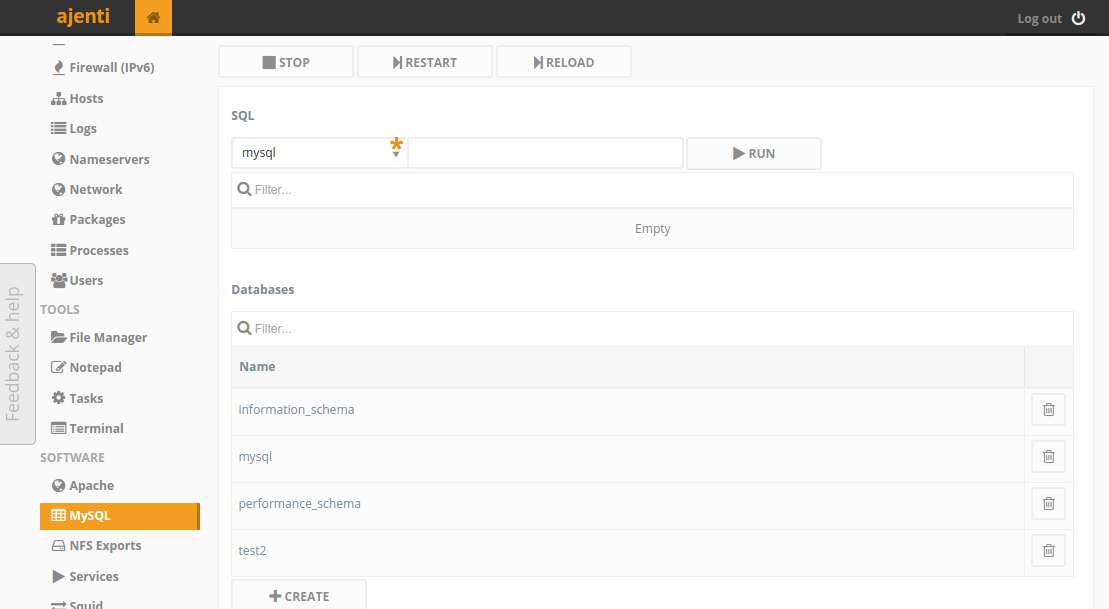Click the Users group icon
Screen dimensions: 1109x609
[59, 280]
